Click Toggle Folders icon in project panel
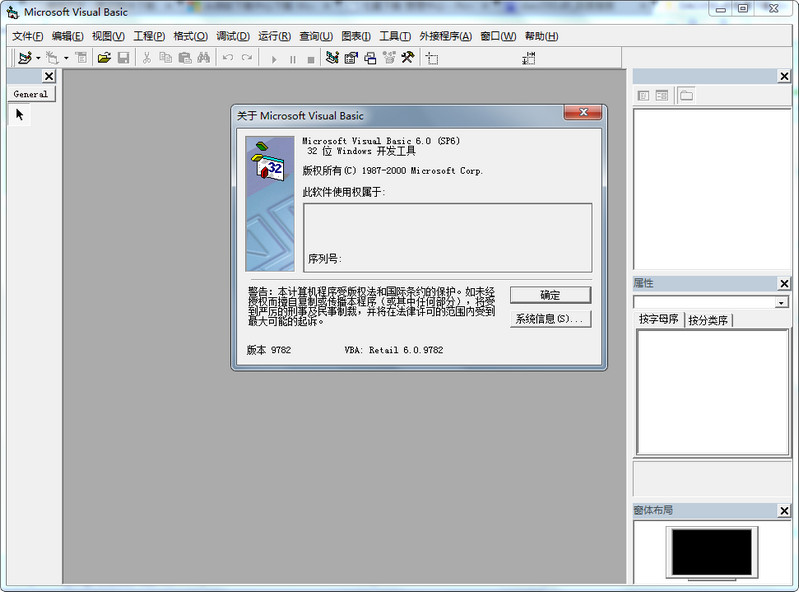 (x=686, y=96)
